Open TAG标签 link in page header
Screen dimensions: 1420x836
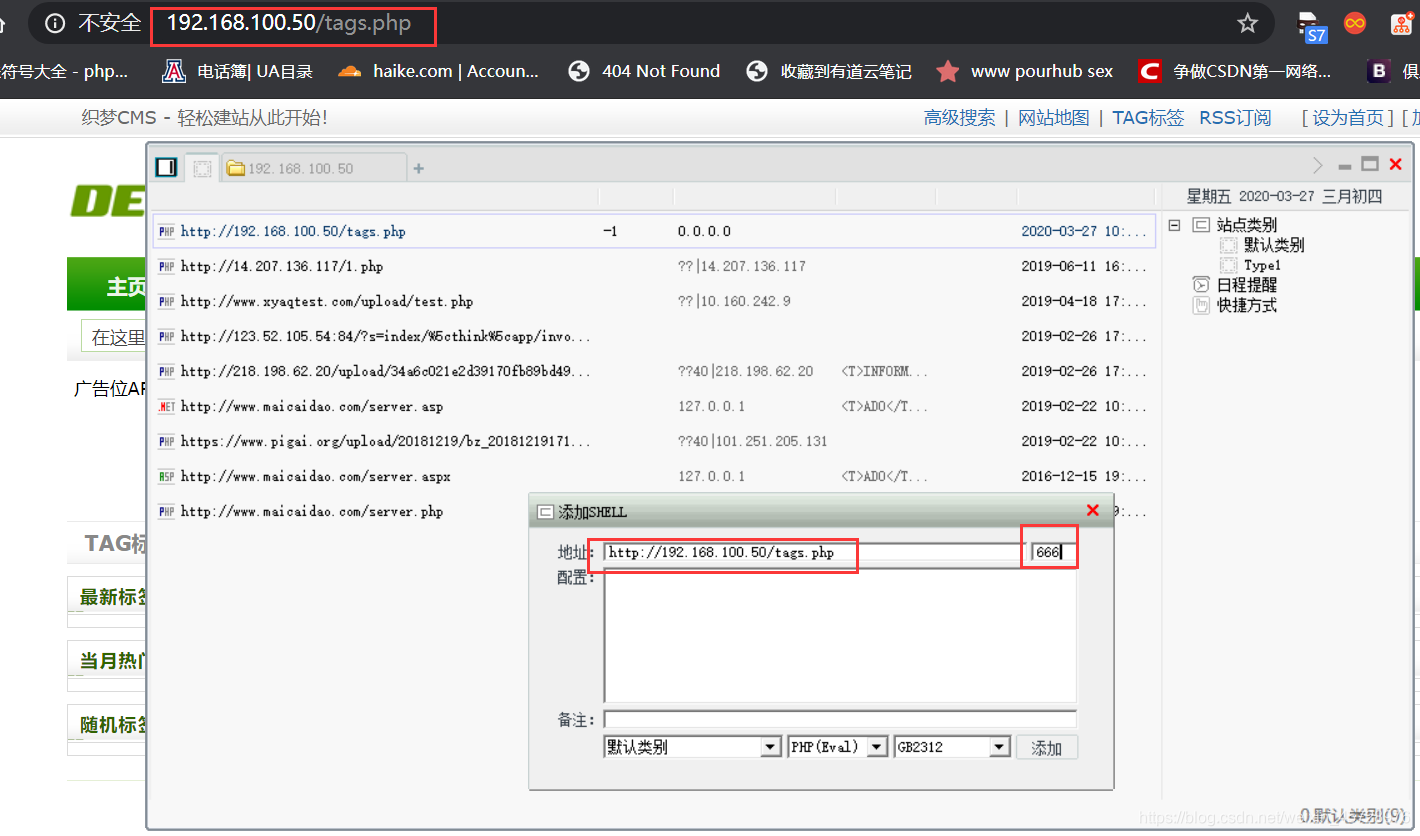click(x=1148, y=118)
